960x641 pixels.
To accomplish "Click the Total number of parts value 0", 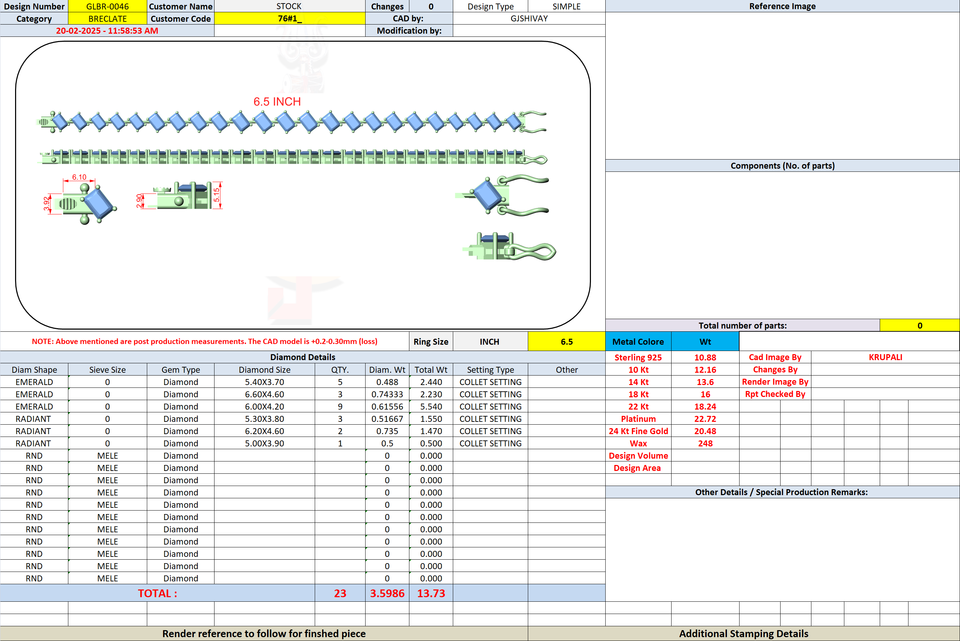I will pyautogui.click(x=920, y=326).
